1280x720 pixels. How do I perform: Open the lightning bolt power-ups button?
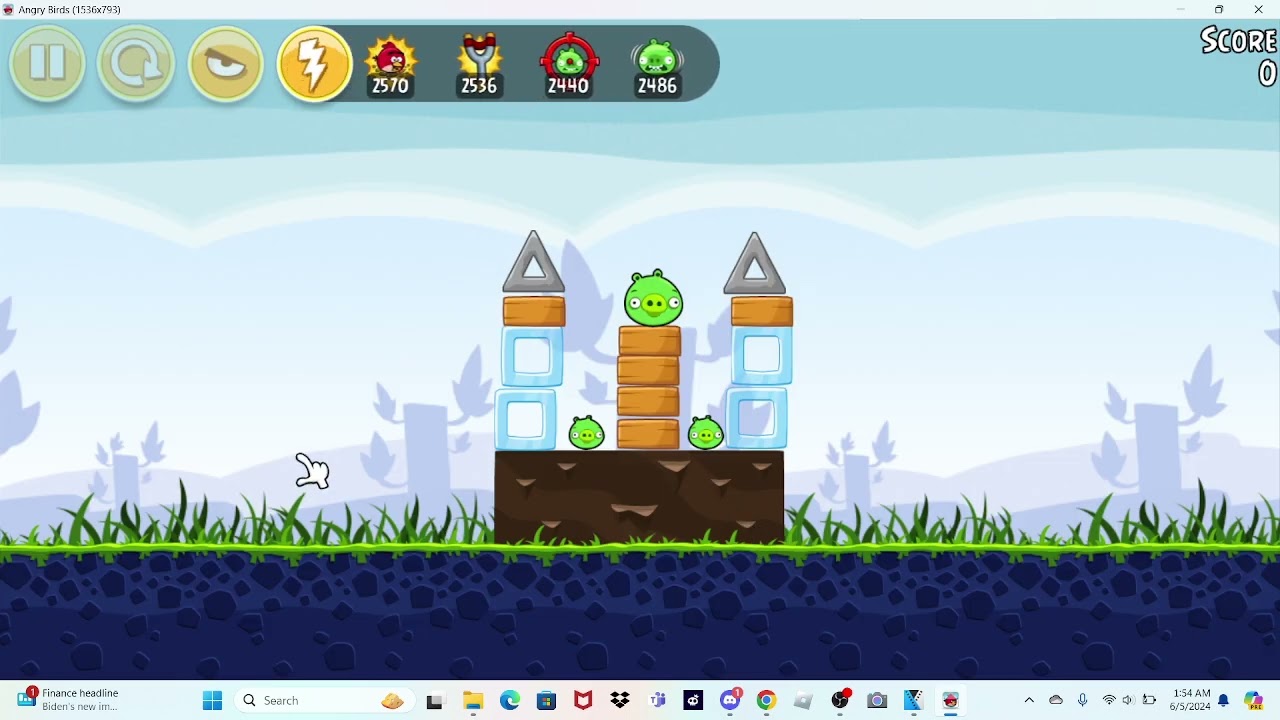pos(314,63)
